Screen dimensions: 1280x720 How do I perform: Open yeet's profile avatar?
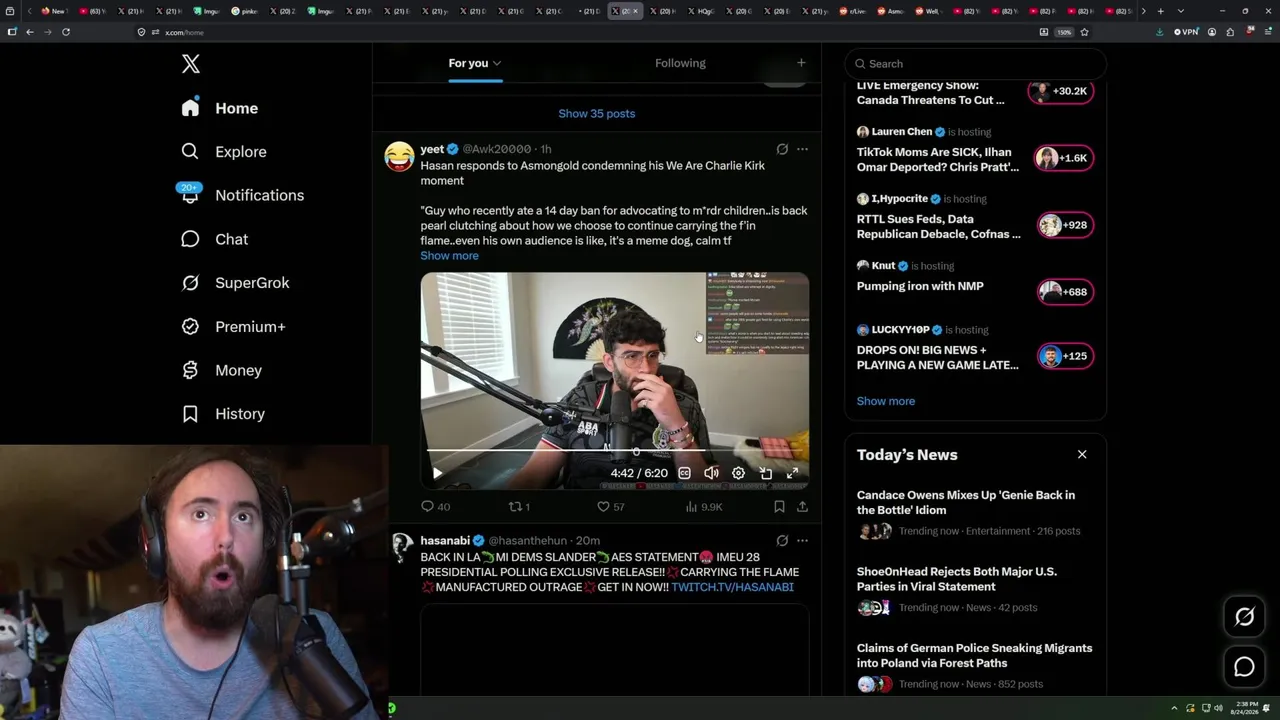click(399, 156)
